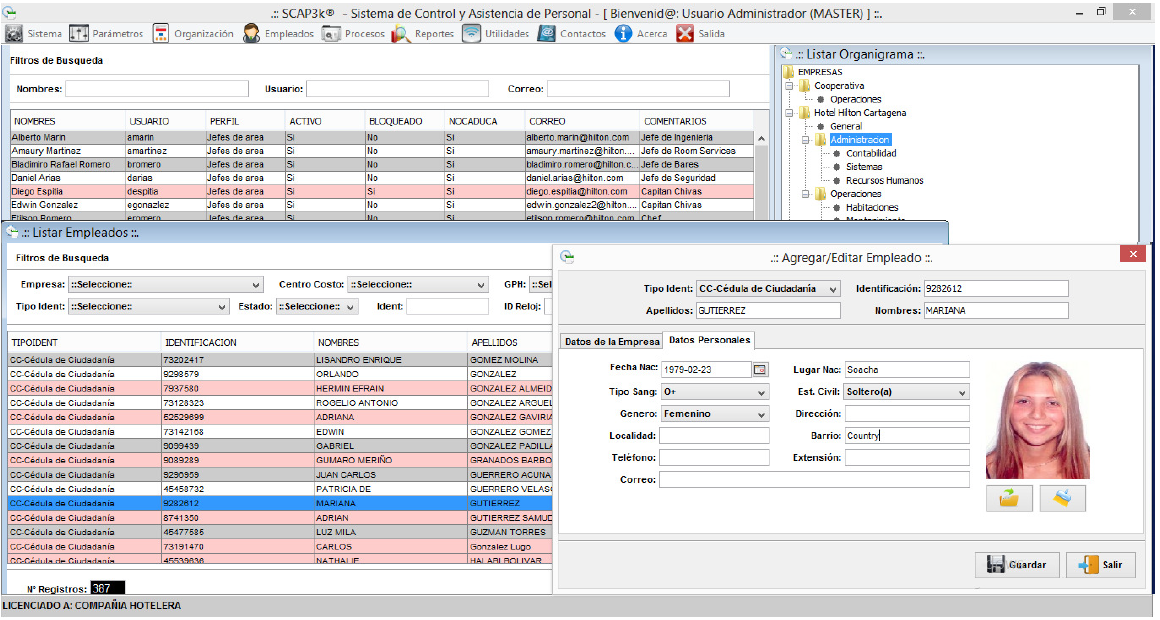Open the Utilidades toolbar icon
1160x620 pixels.
(471, 33)
